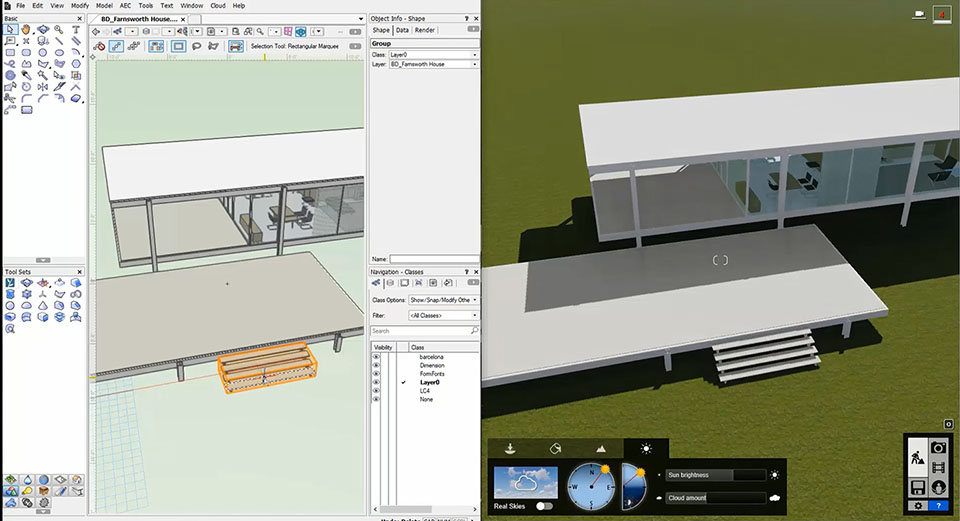Expand the Filter All Classes dropdown
The image size is (960, 521).
click(x=442, y=315)
